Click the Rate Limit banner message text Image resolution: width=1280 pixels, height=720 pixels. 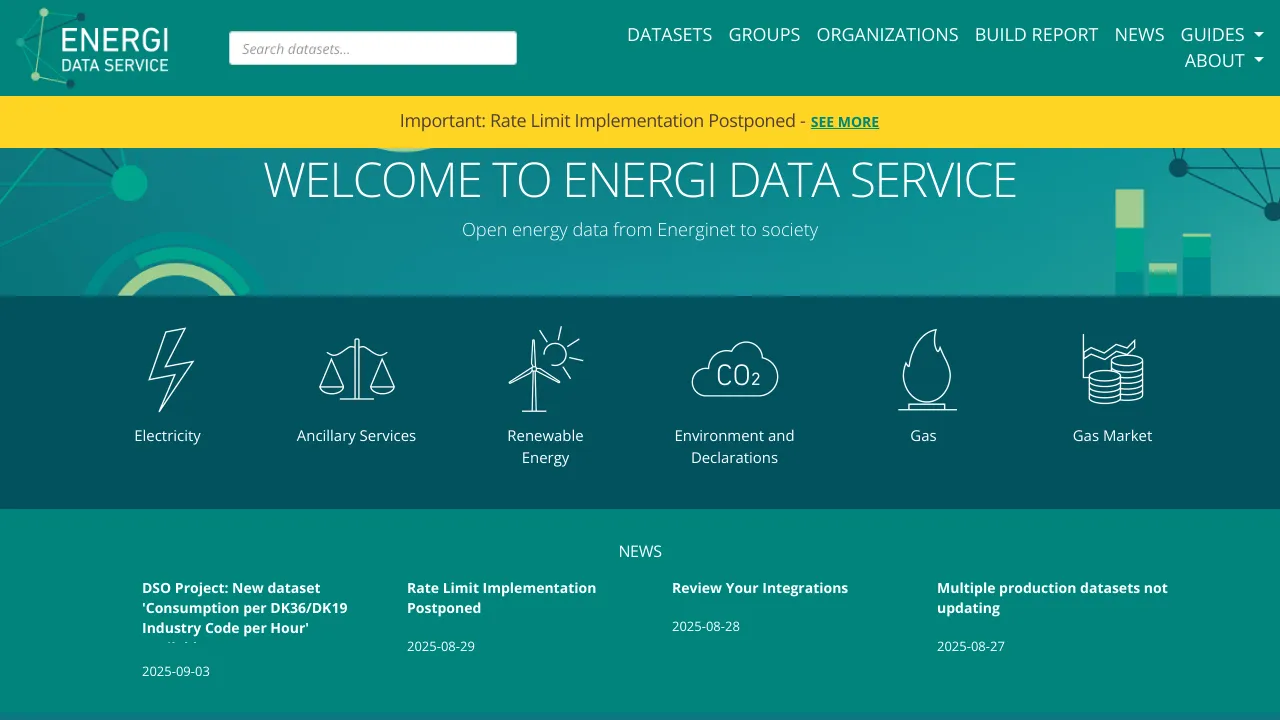click(x=603, y=121)
